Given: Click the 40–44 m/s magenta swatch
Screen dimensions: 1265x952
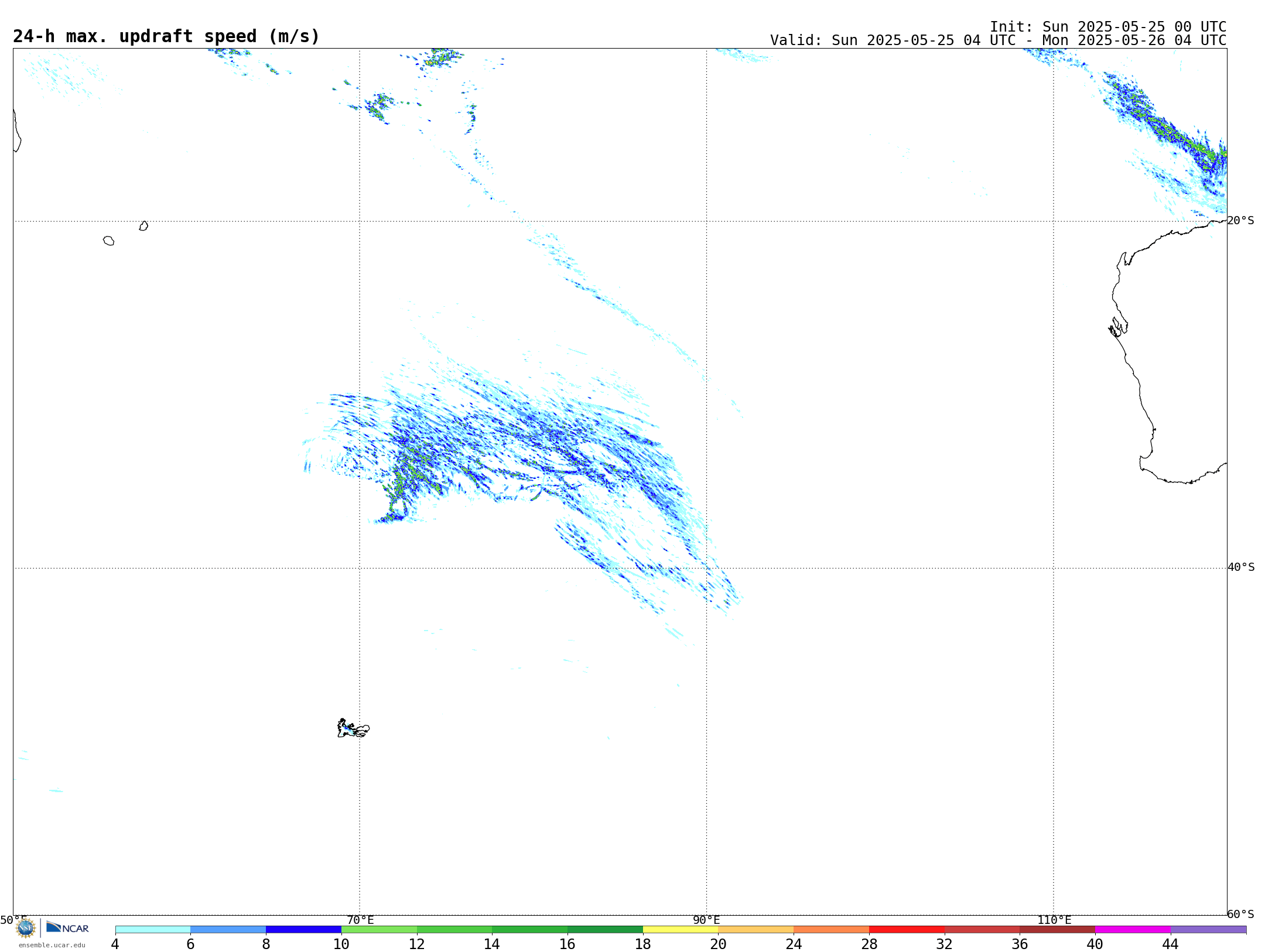Looking at the screenshot, I should 1133,929.
